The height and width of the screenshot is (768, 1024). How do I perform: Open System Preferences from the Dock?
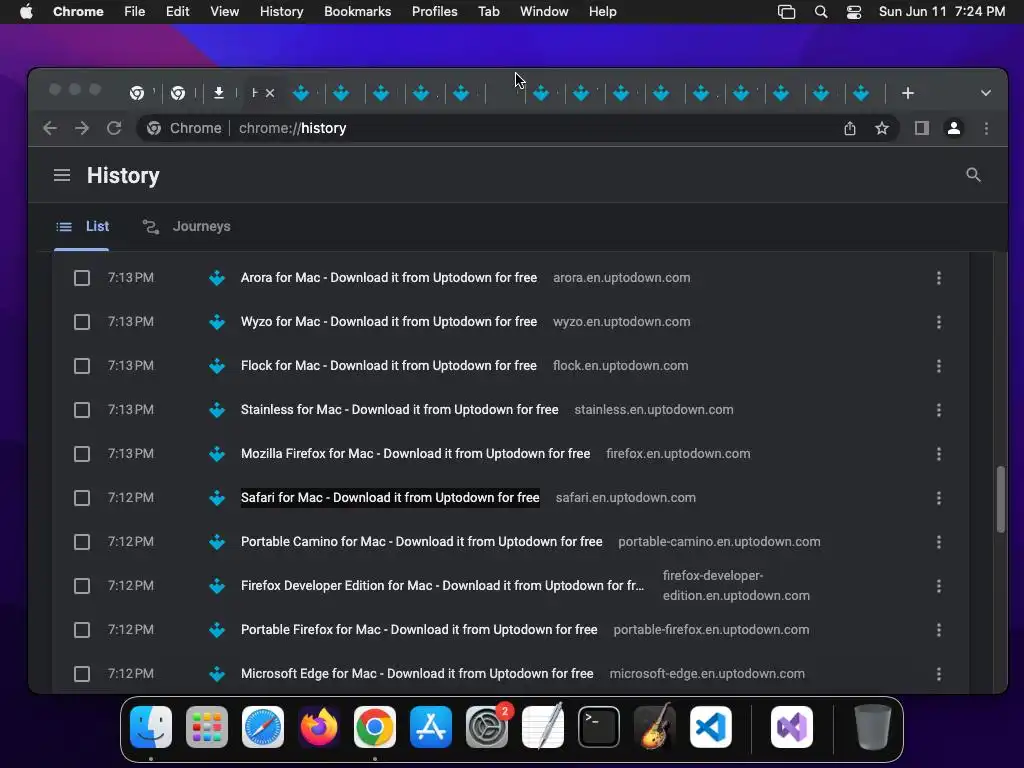click(487, 727)
